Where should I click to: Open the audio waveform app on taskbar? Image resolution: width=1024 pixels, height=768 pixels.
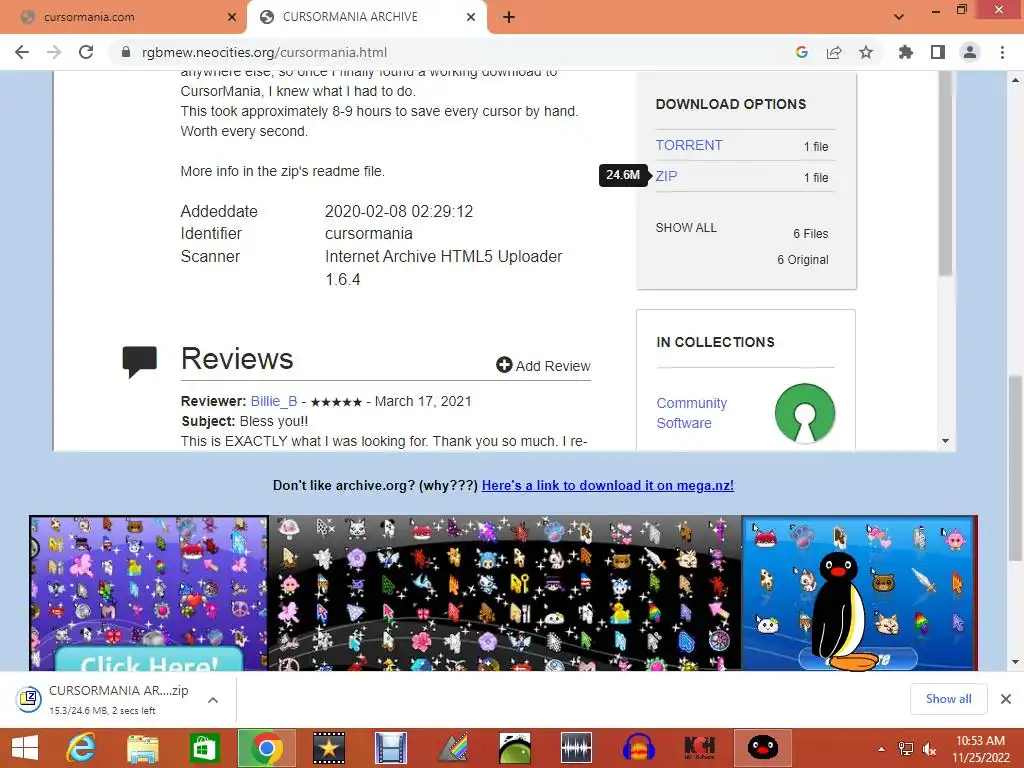(577, 748)
